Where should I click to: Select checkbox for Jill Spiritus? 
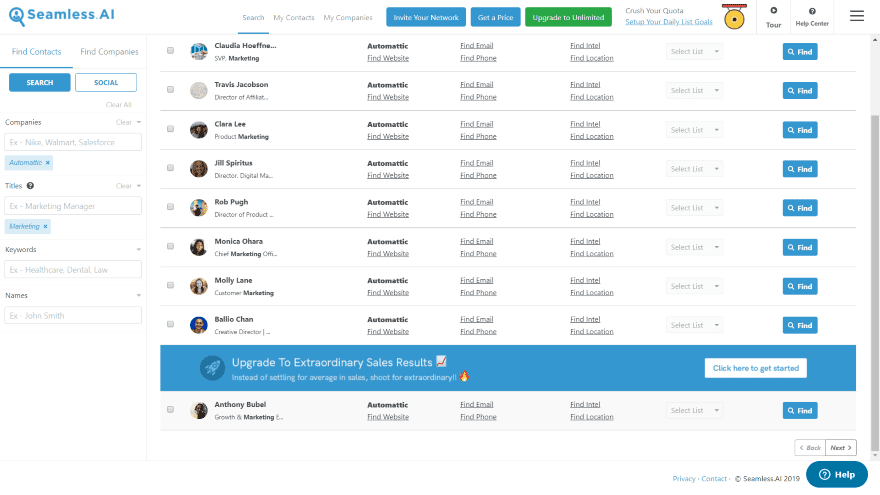pos(170,168)
